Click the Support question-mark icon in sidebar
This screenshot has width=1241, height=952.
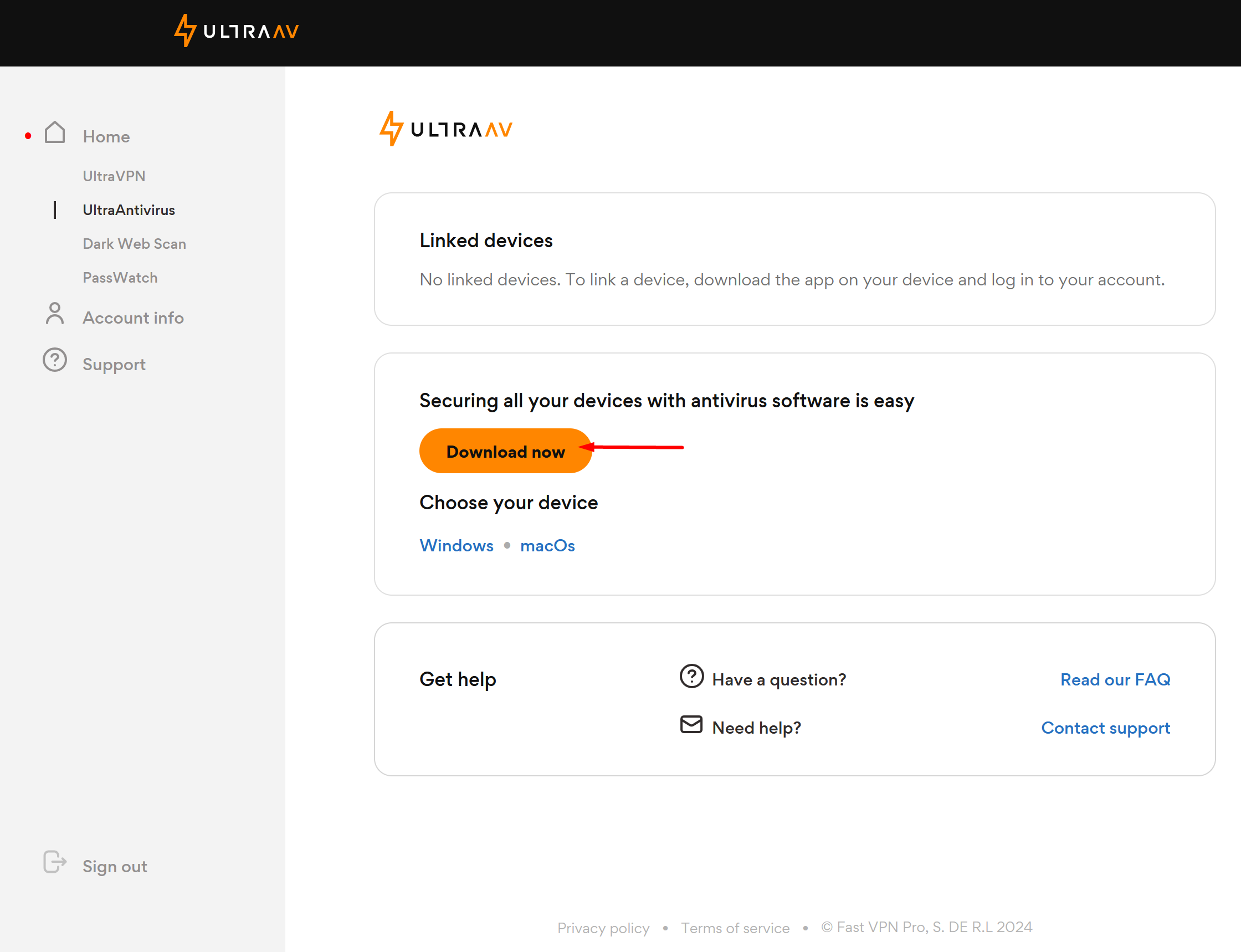point(55,360)
